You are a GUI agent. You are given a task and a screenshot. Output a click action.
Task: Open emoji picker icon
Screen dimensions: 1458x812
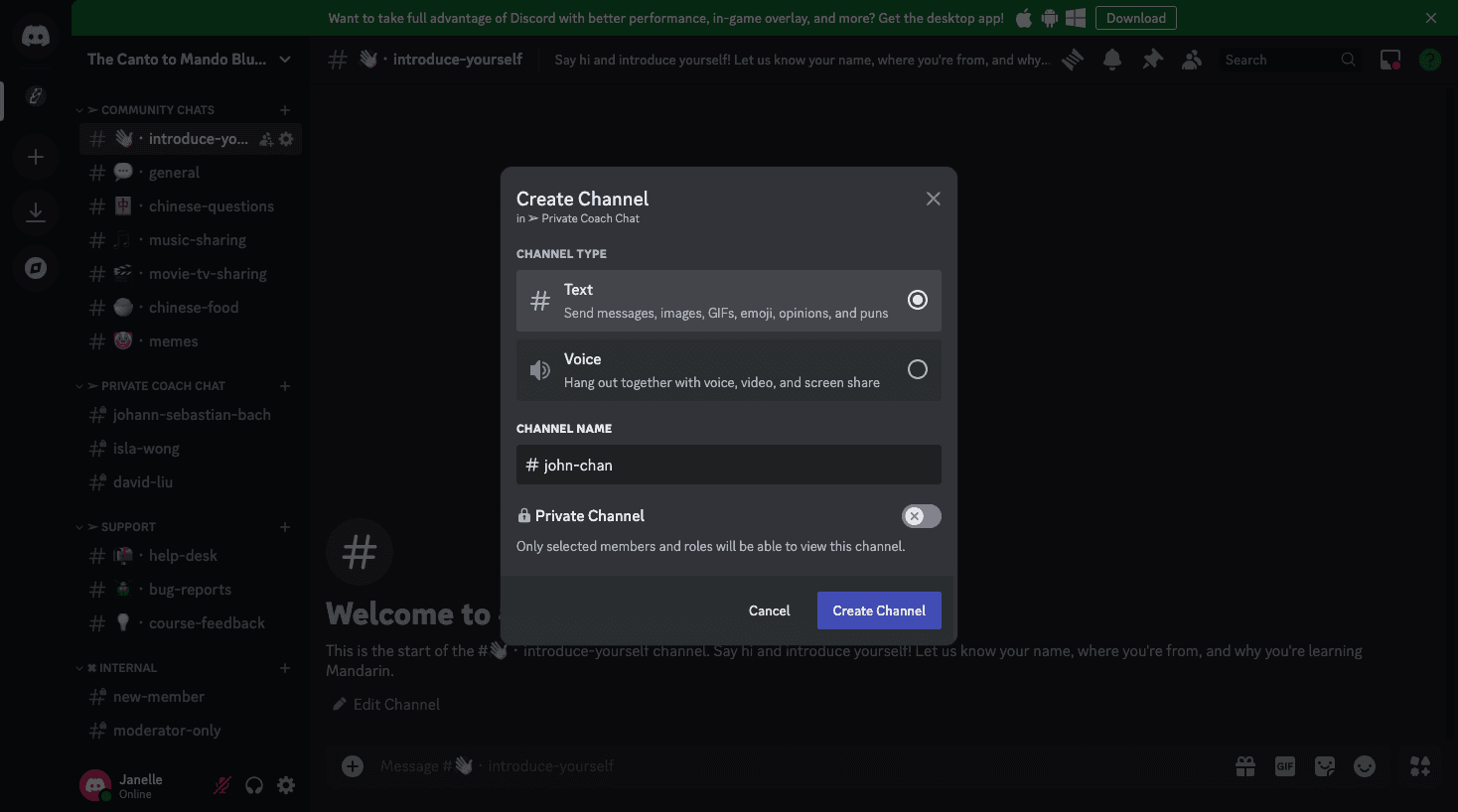pos(1365,766)
